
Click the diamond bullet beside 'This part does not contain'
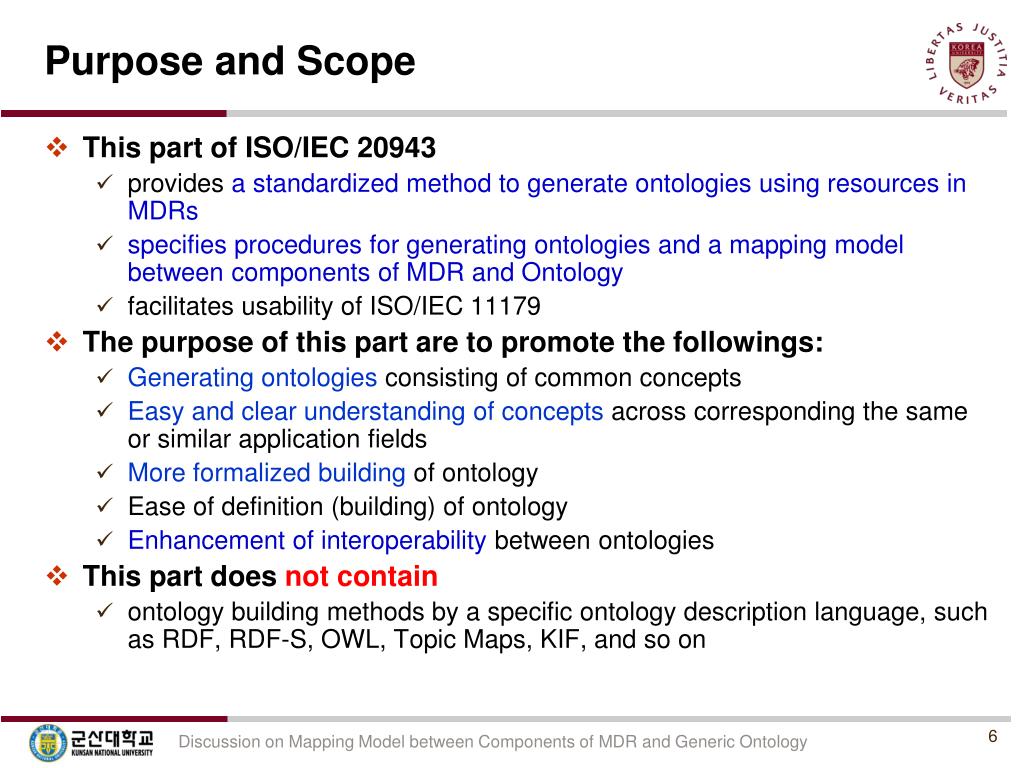click(57, 576)
